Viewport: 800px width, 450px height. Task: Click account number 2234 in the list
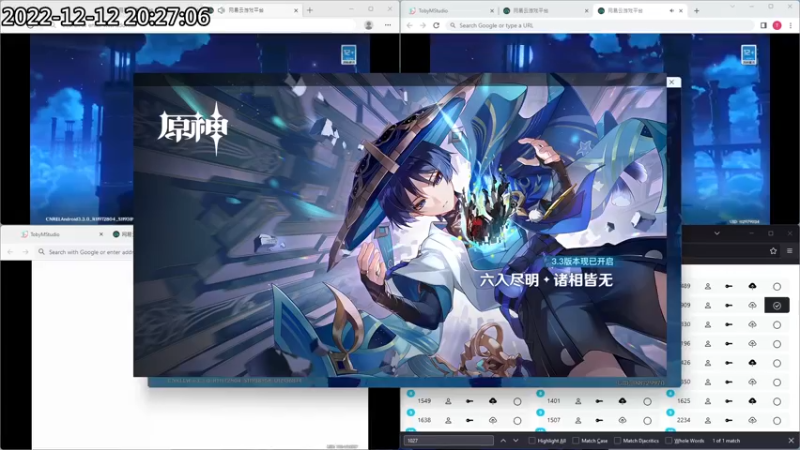(684, 420)
